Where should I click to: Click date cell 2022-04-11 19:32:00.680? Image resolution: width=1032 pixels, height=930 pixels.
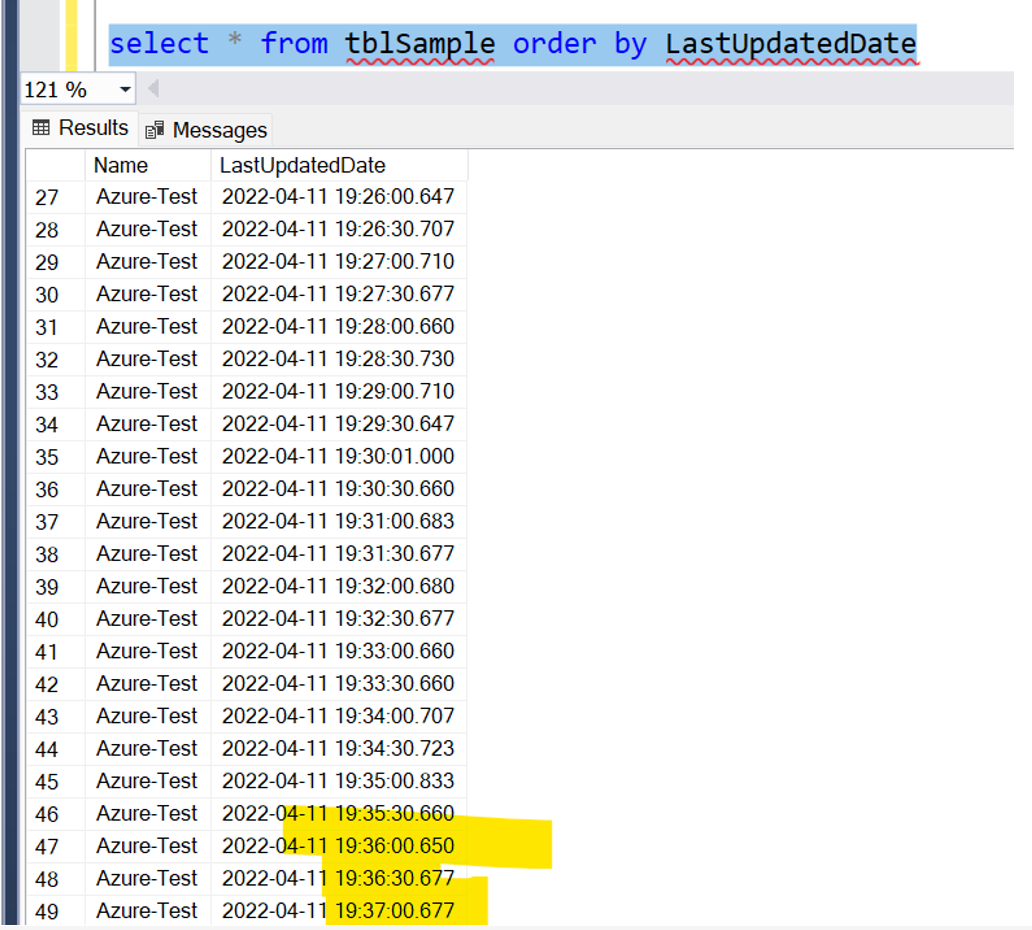coord(339,586)
